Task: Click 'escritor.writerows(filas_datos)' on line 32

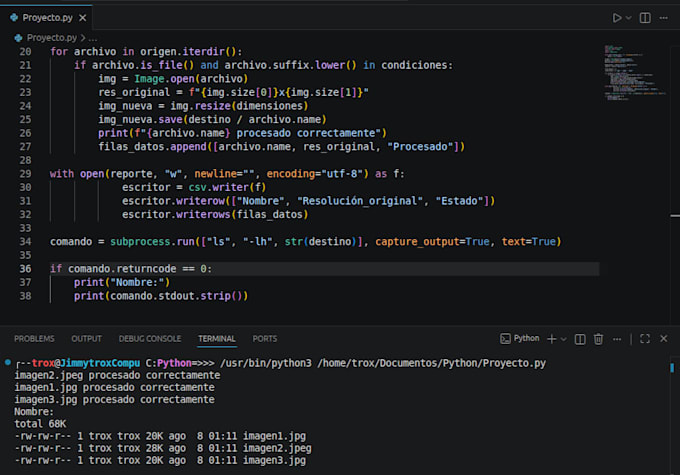Action: point(215,215)
